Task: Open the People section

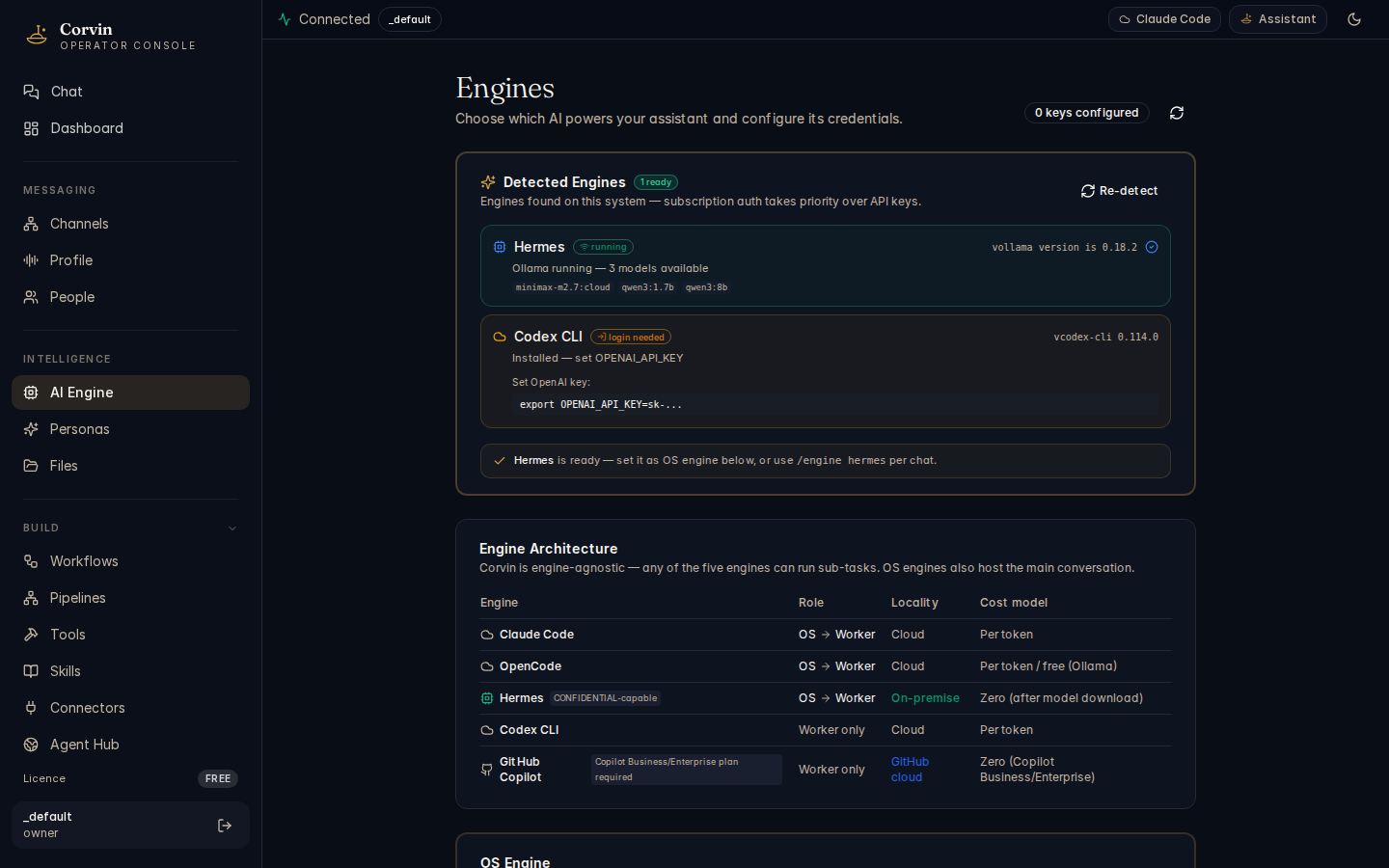Action: click(130, 297)
